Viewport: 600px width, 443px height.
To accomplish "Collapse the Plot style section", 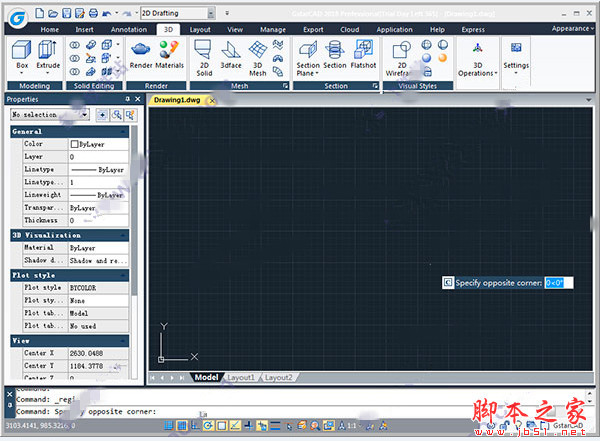I will tap(123, 275).
